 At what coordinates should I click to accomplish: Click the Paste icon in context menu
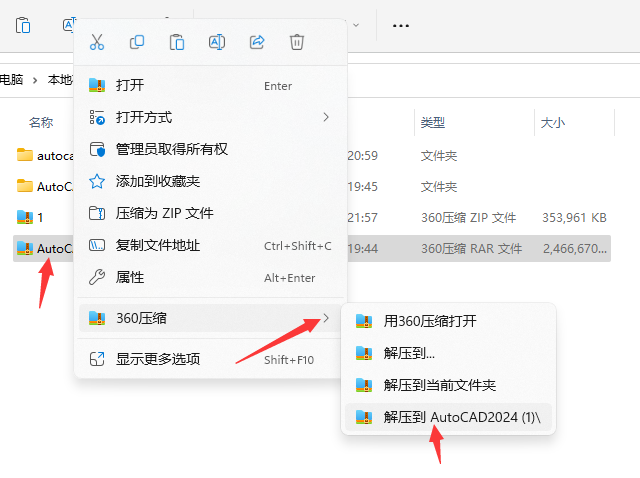tap(177, 42)
